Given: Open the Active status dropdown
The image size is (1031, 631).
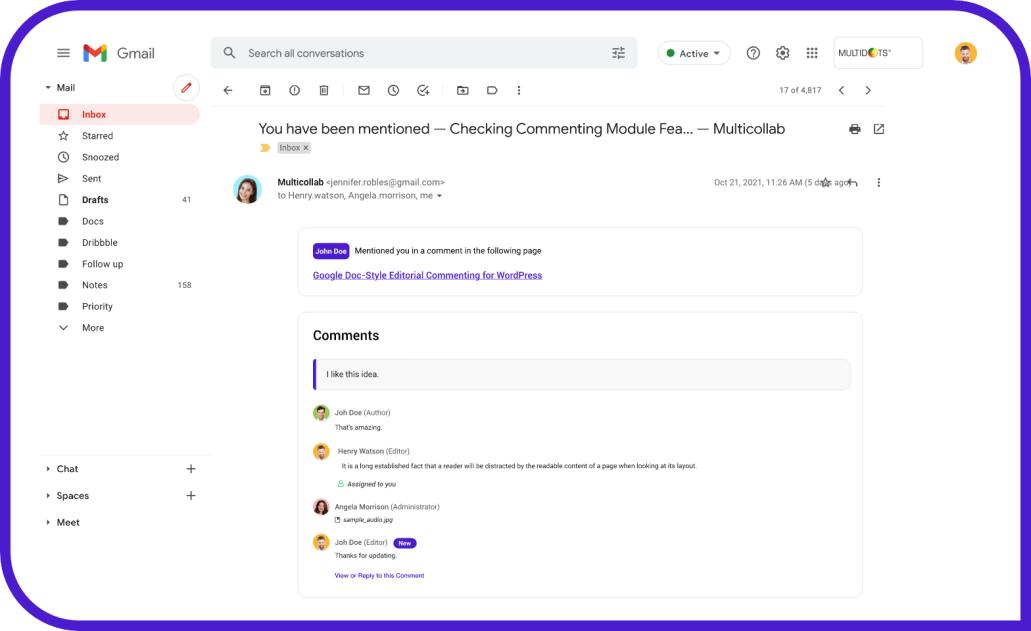Looking at the screenshot, I should [694, 53].
